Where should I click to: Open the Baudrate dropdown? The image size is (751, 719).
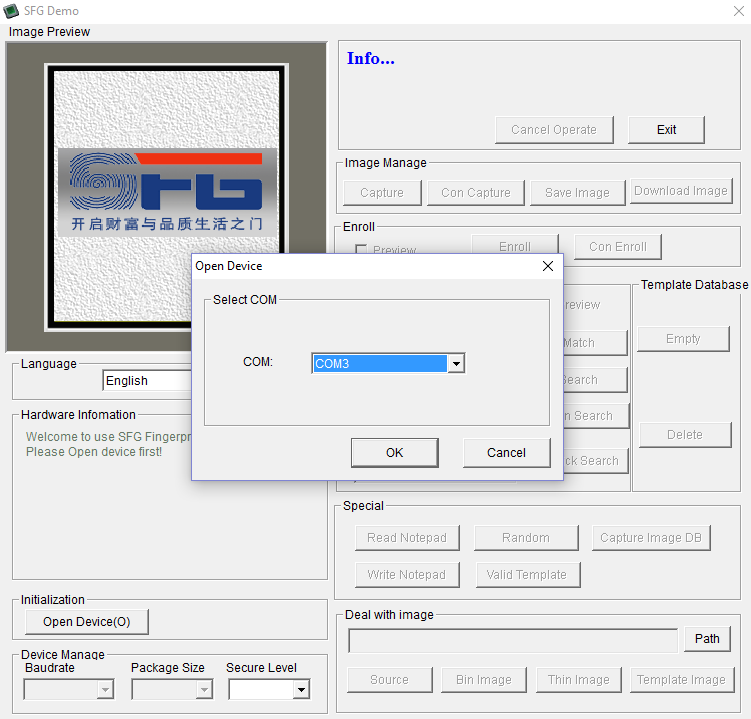click(x=105, y=689)
